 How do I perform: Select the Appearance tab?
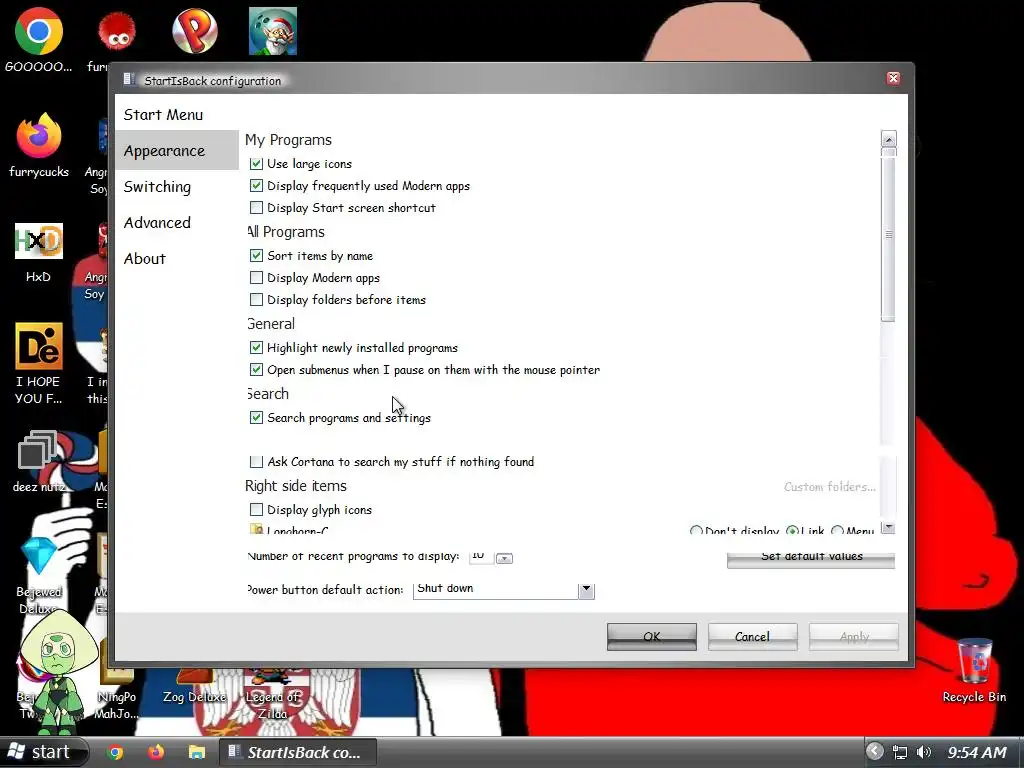coord(177,150)
